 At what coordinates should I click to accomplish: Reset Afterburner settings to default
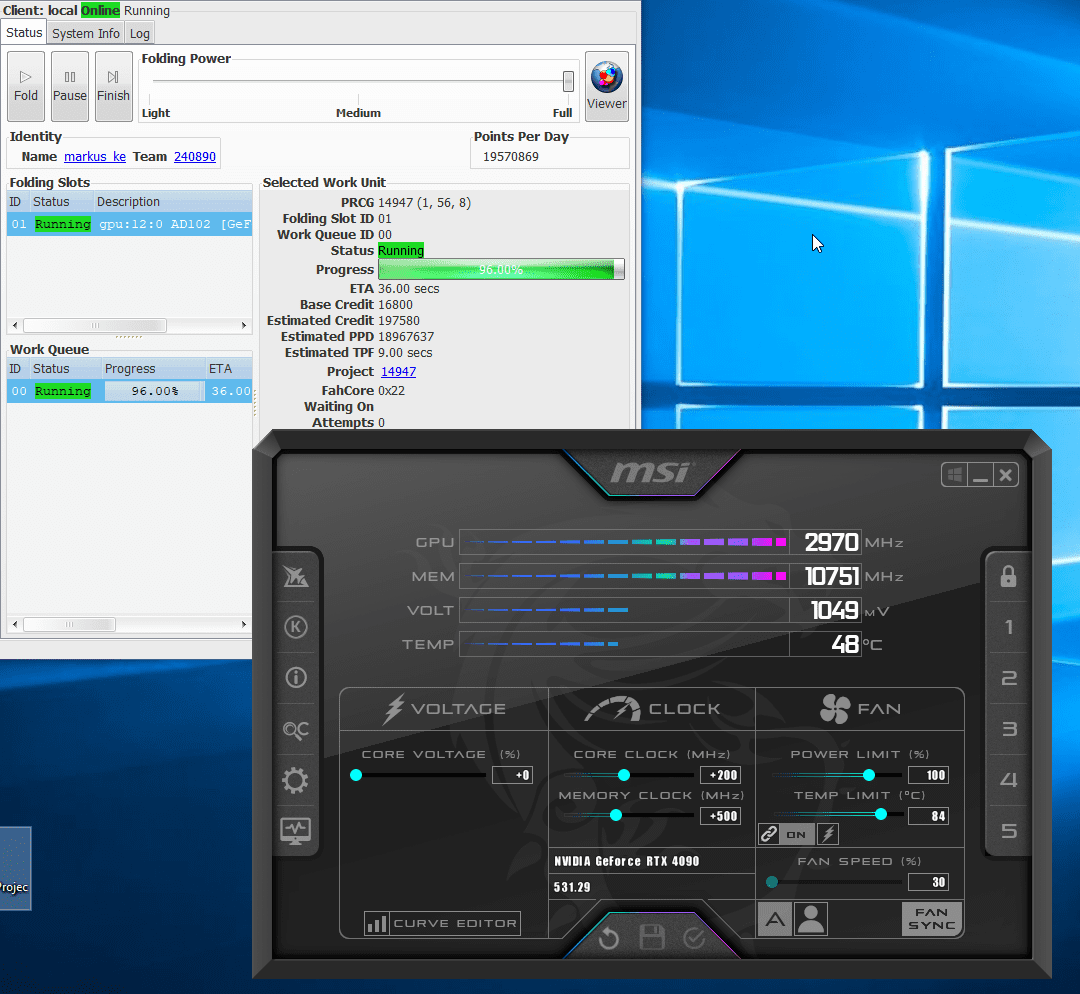click(609, 938)
